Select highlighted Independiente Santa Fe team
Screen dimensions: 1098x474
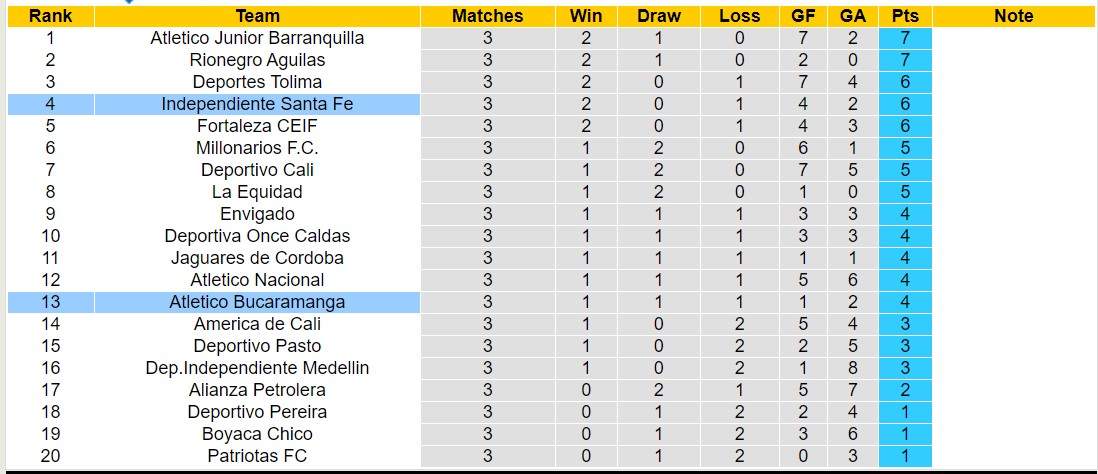pyautogui.click(x=257, y=104)
